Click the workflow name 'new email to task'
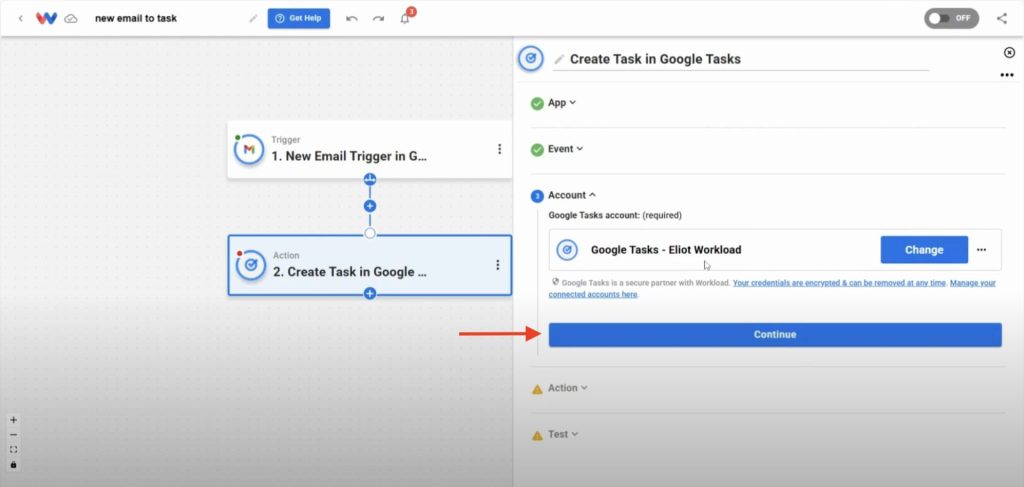This screenshot has width=1024, height=487. [x=136, y=18]
